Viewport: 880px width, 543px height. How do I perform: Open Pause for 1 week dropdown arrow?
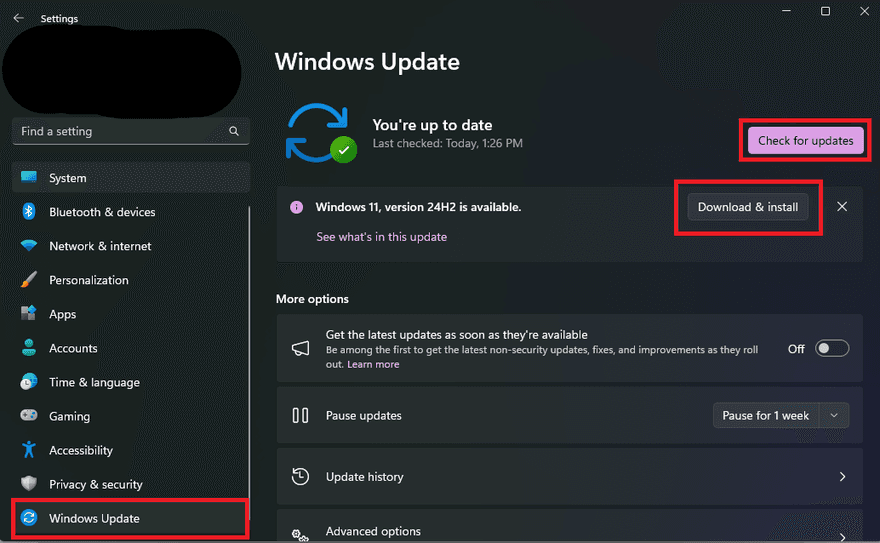click(834, 416)
